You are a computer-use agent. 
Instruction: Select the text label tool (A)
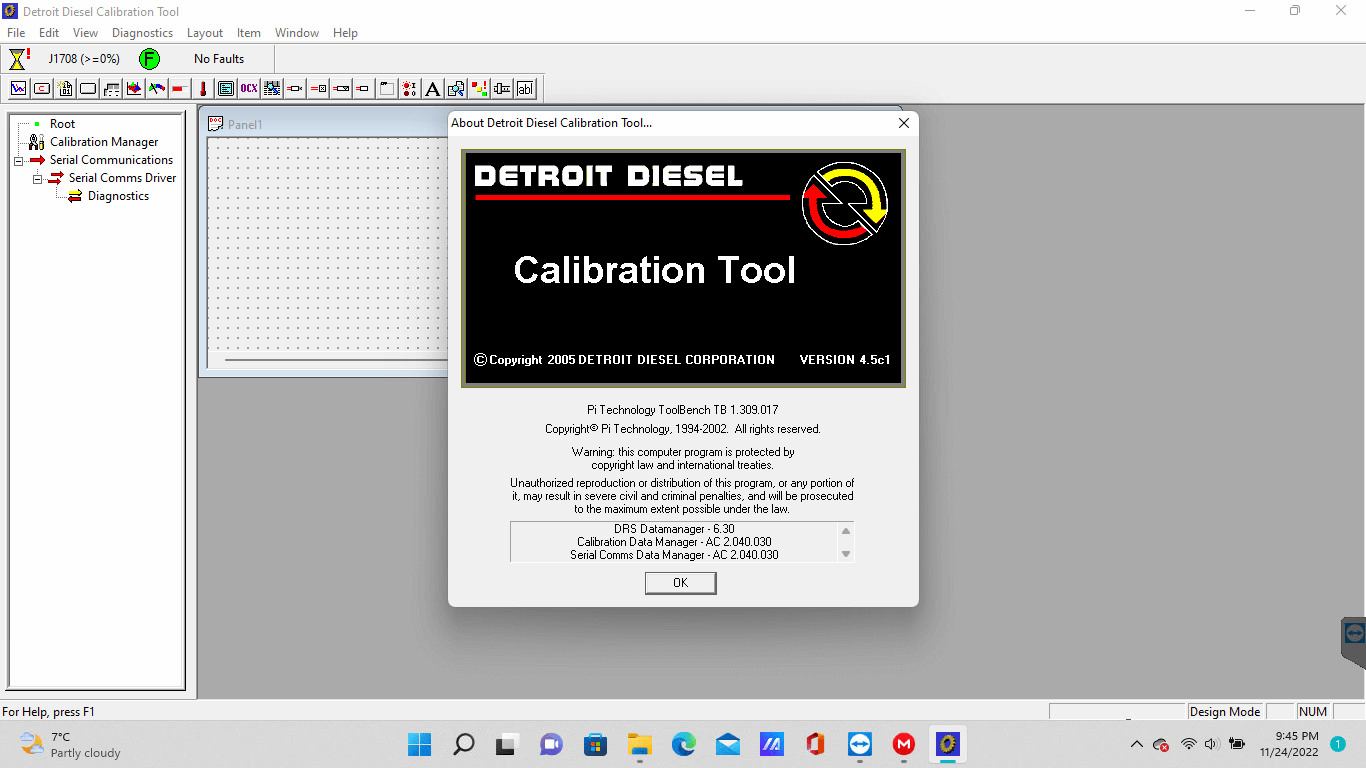(432, 88)
